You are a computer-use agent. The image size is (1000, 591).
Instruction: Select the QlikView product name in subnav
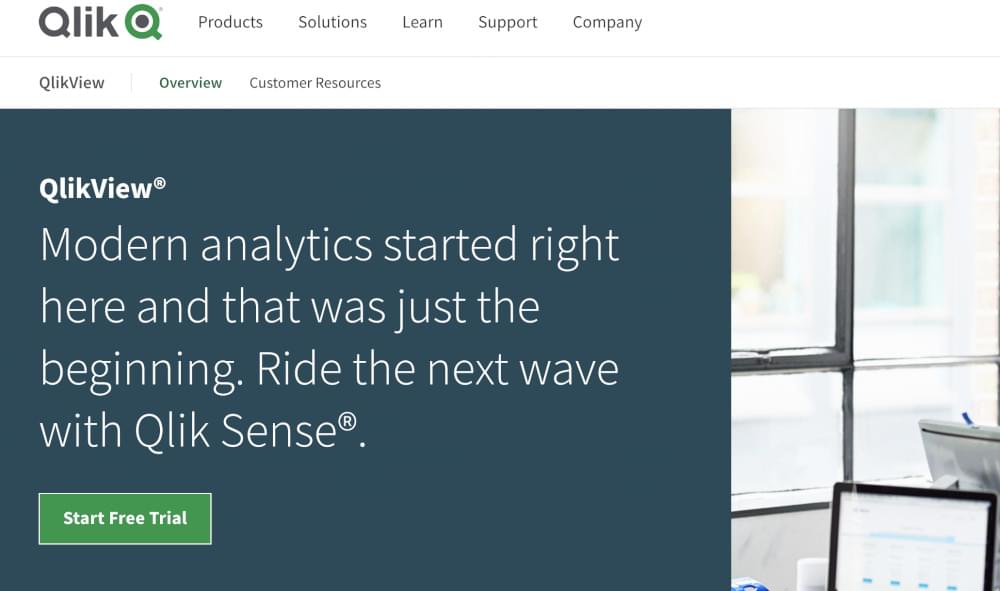click(71, 83)
